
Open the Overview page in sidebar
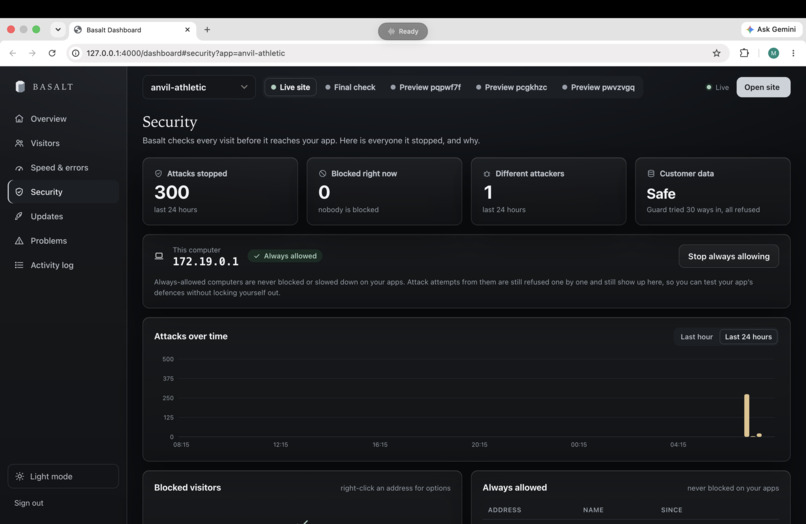coord(63,119)
